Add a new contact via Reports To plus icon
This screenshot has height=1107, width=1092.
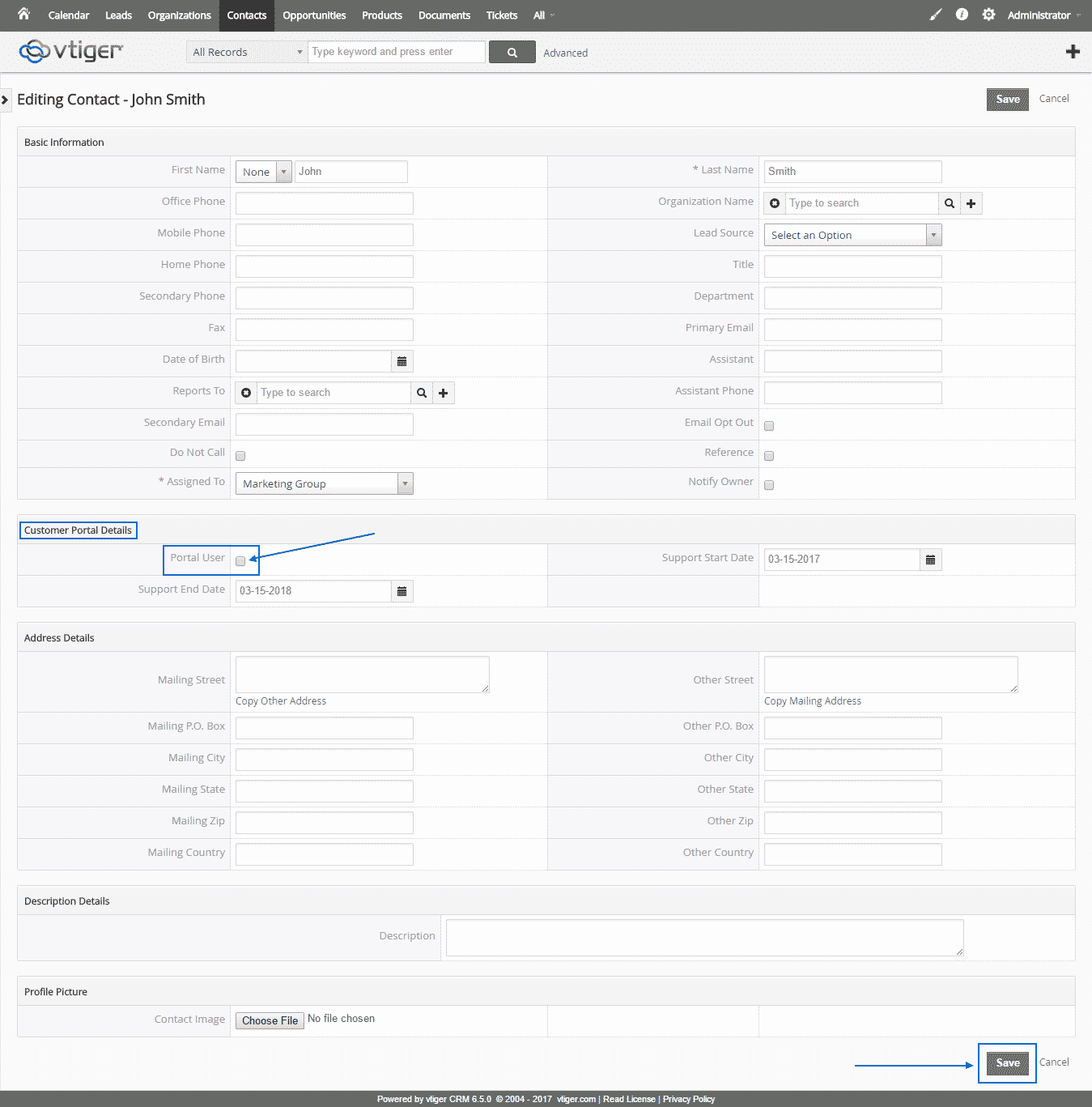click(443, 393)
